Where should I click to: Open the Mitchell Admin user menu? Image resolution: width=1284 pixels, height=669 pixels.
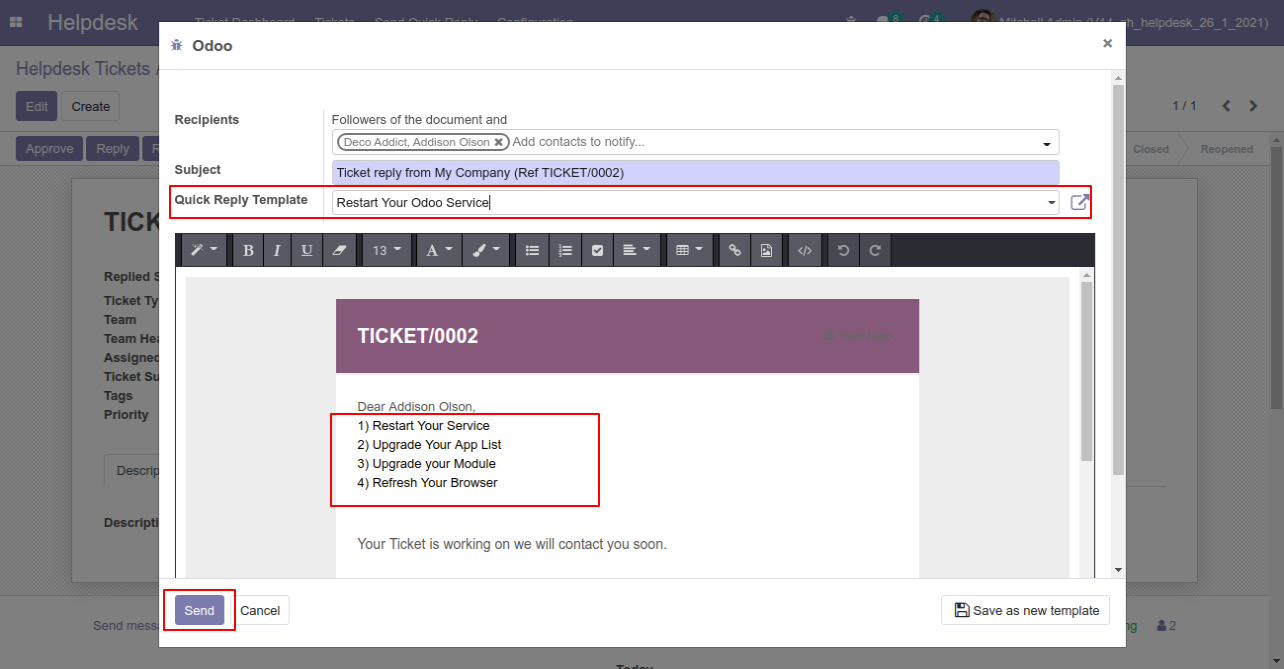(x=1120, y=21)
